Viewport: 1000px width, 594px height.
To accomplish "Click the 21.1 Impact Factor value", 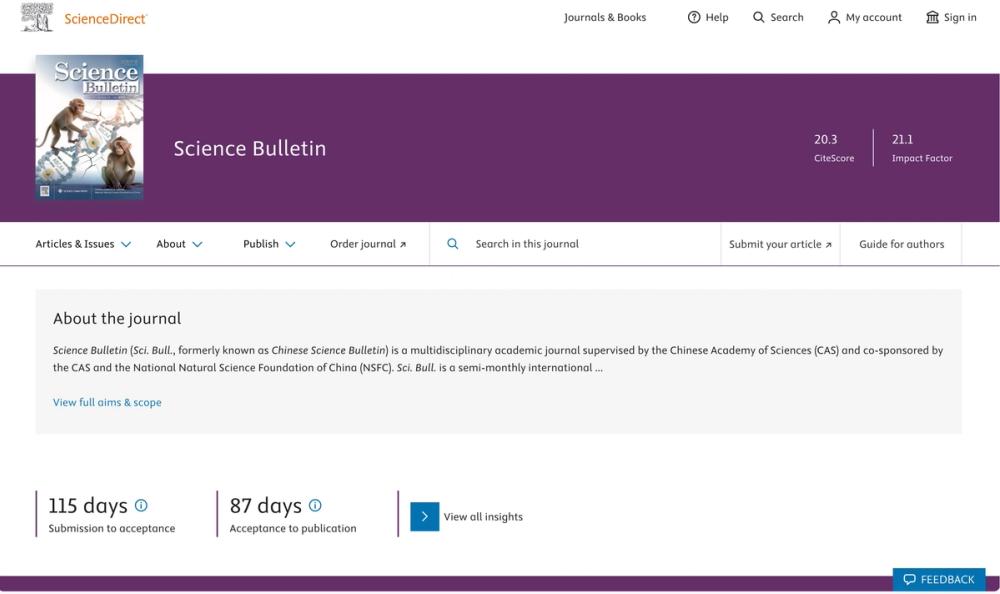I will [x=902, y=139].
